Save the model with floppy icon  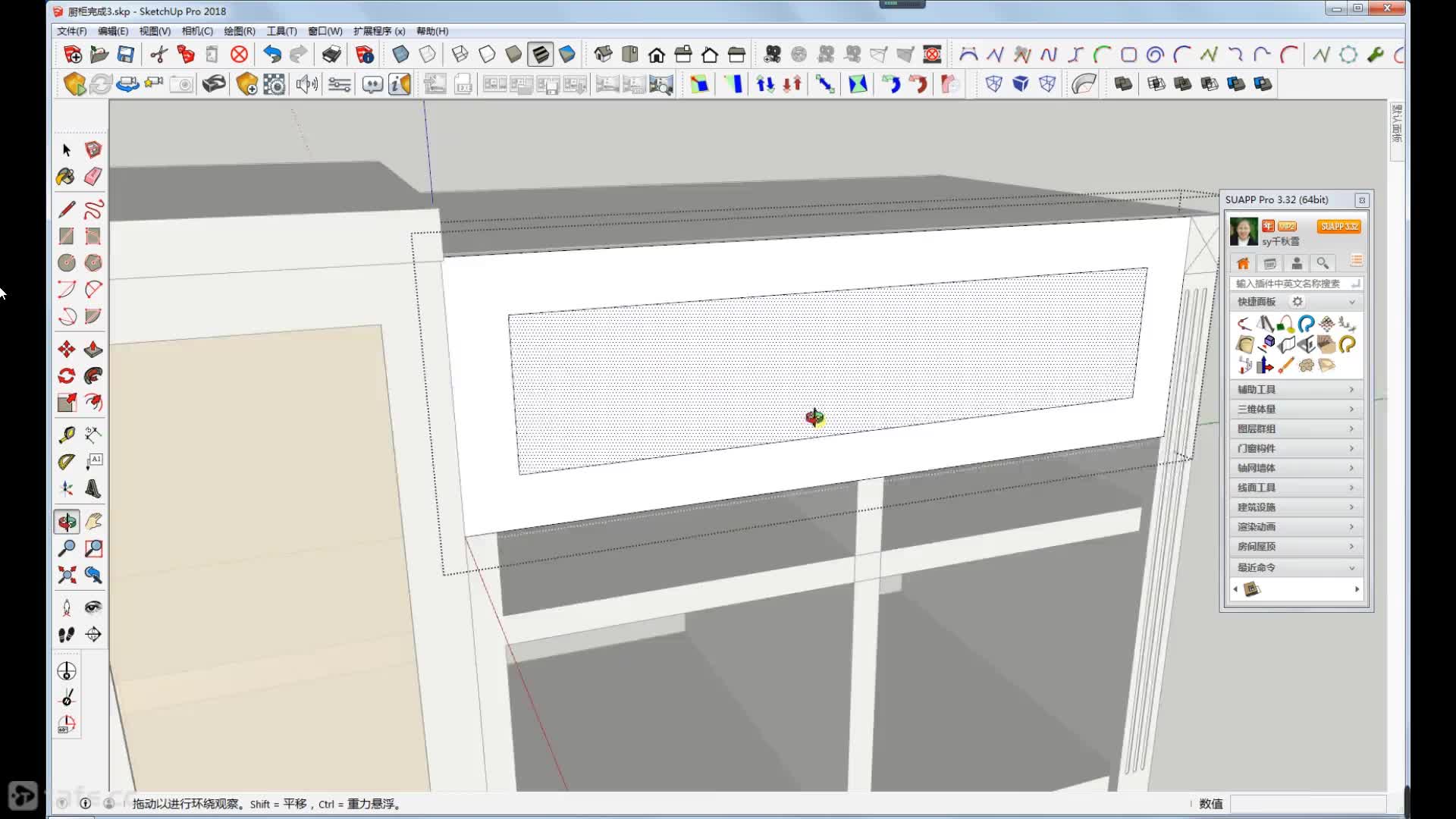tap(126, 55)
